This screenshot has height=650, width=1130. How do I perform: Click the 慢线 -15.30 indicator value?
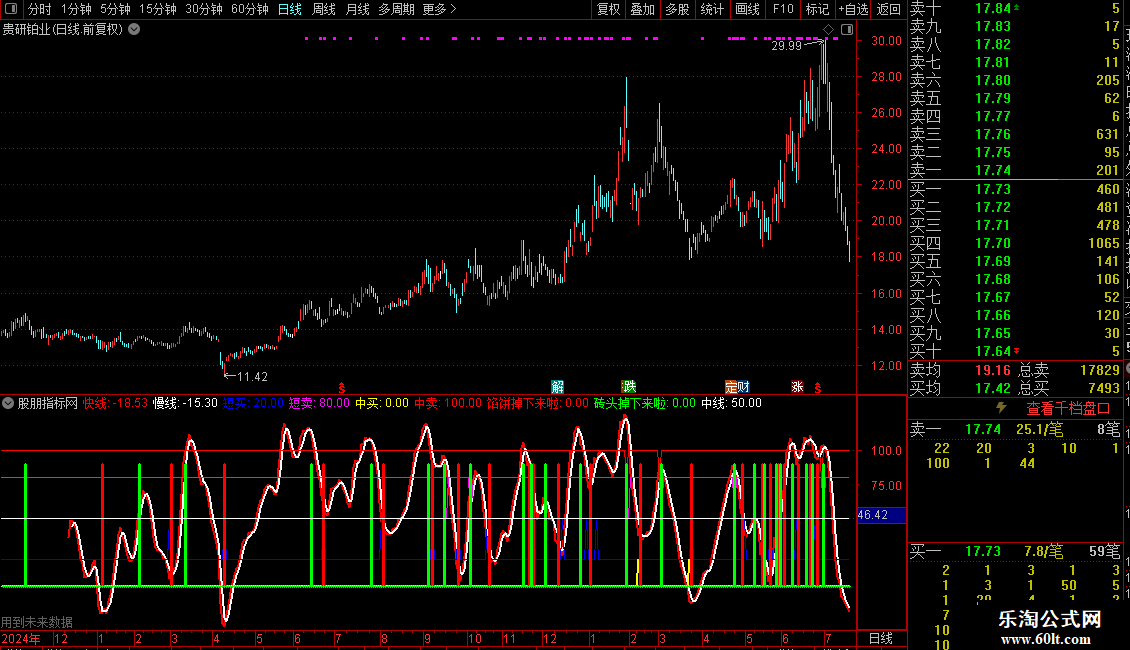coord(185,403)
